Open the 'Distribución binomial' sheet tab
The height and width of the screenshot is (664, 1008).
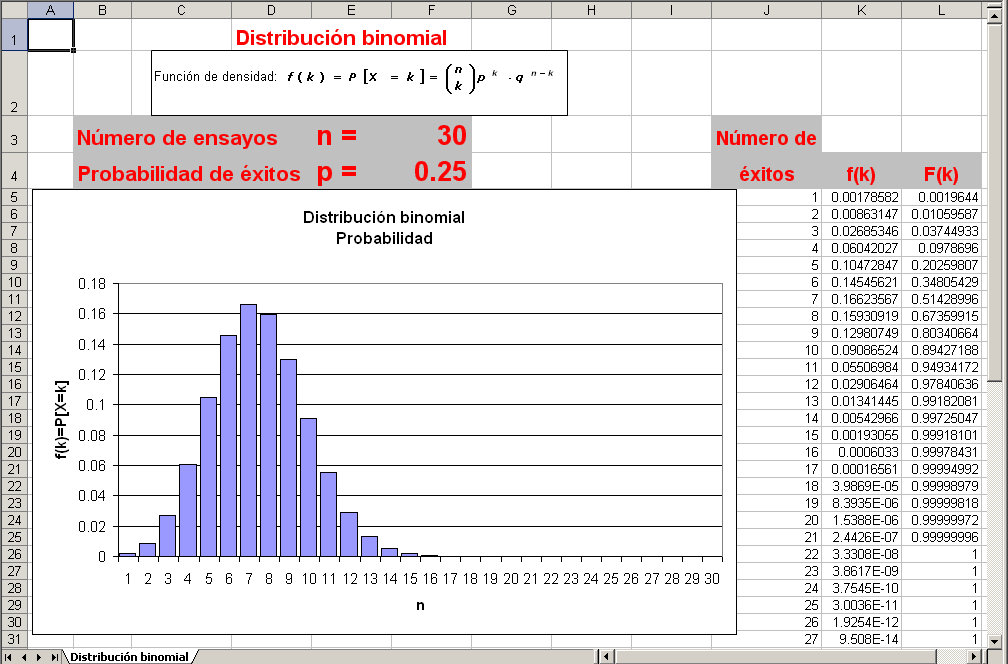pyautogui.click(x=128, y=657)
